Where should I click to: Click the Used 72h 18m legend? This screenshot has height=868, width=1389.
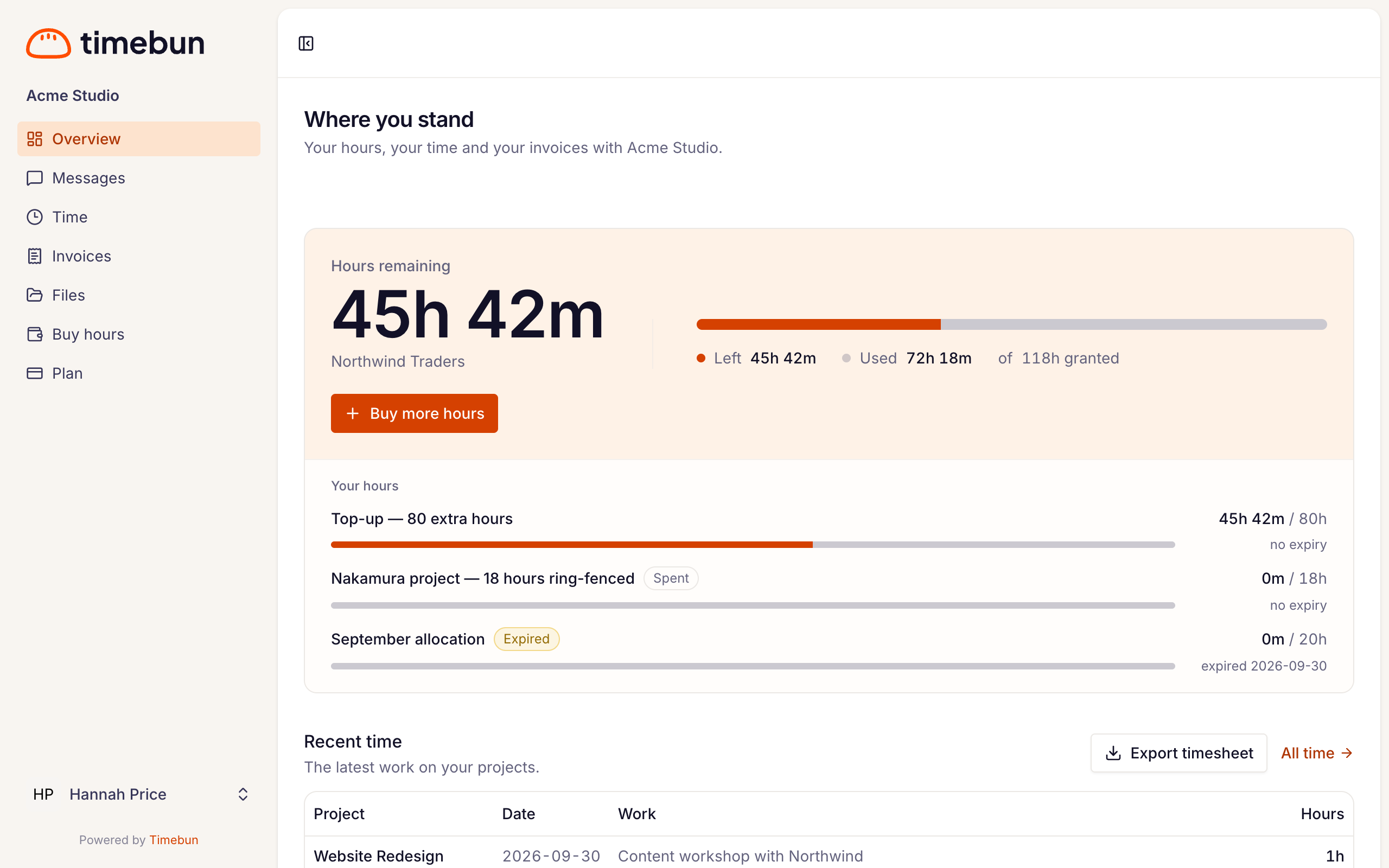[907, 358]
